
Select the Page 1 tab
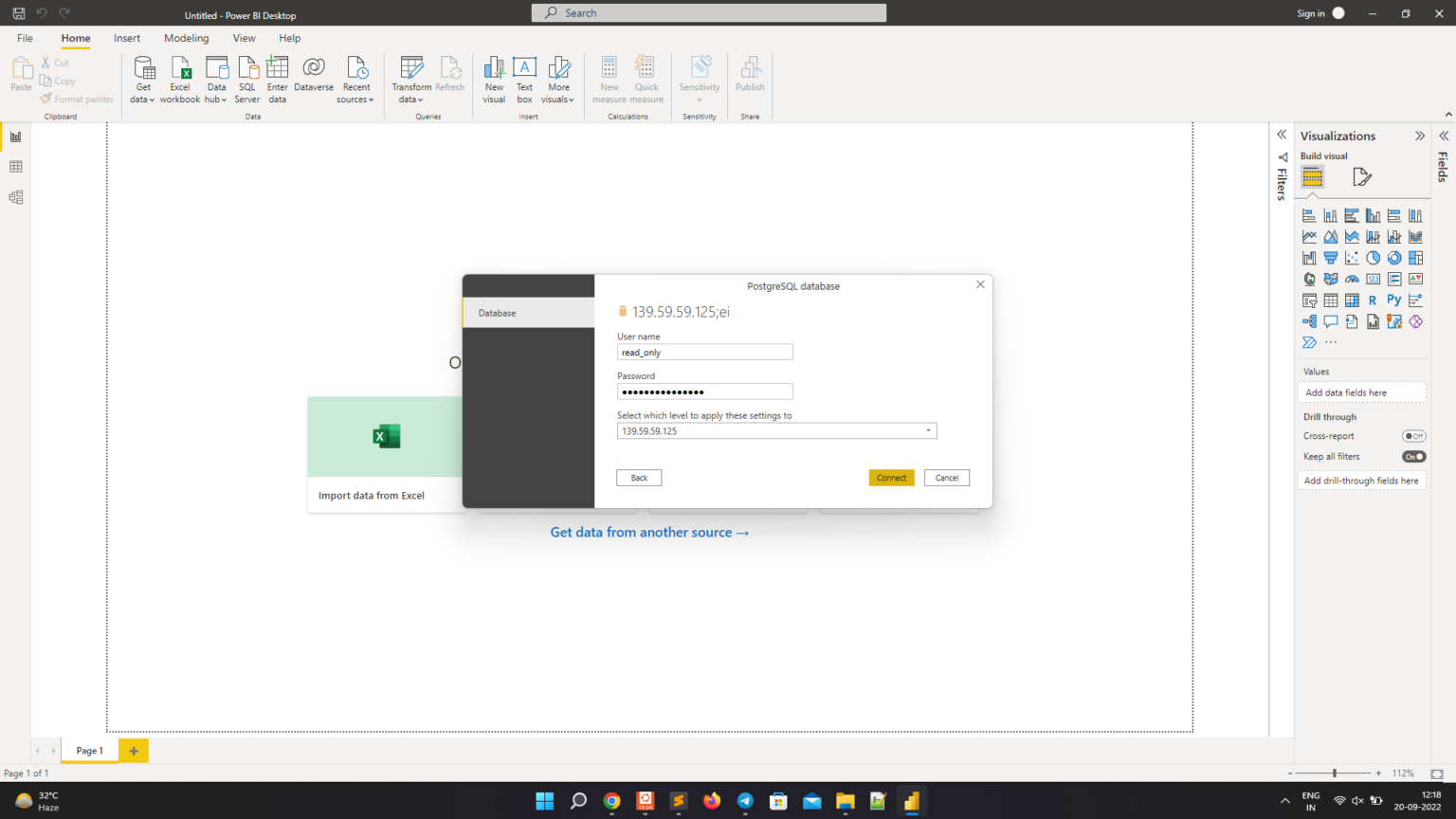pos(90,751)
